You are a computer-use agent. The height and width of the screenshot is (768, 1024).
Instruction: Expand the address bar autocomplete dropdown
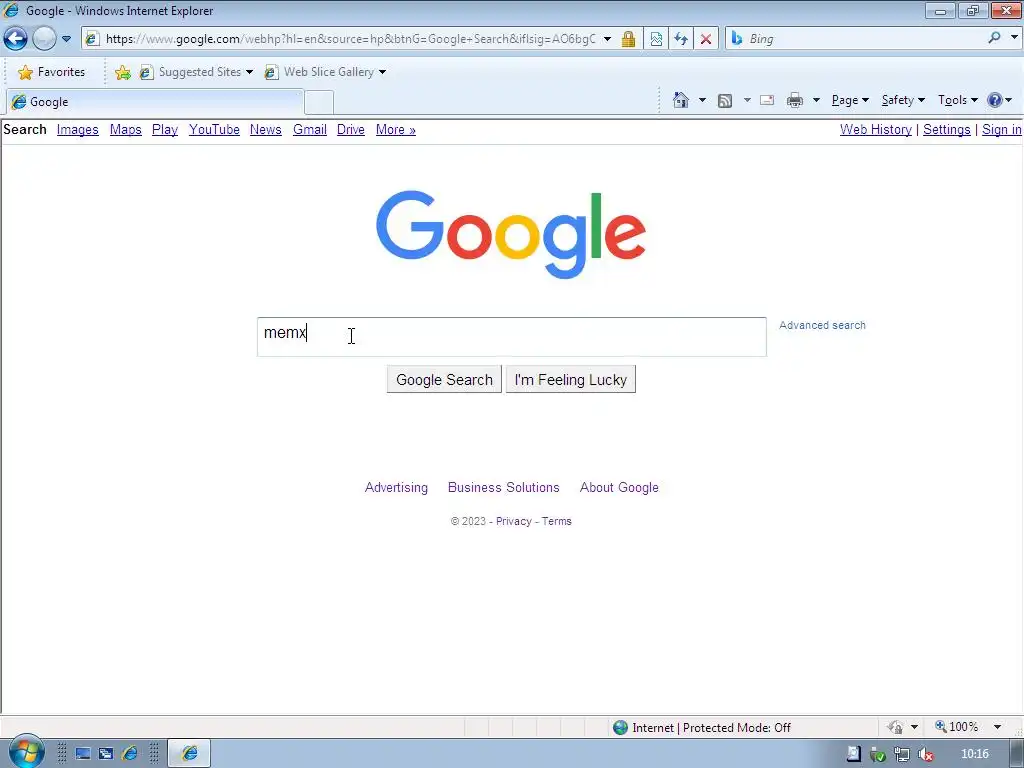(x=607, y=39)
